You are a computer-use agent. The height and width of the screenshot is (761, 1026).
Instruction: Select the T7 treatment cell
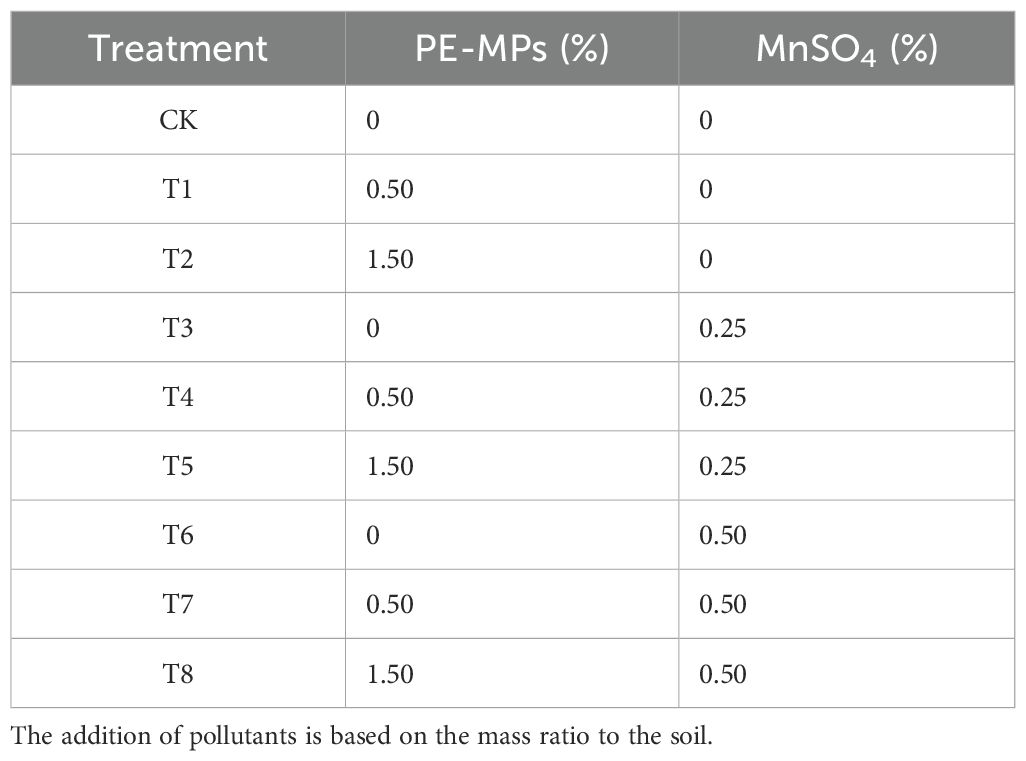click(x=178, y=604)
